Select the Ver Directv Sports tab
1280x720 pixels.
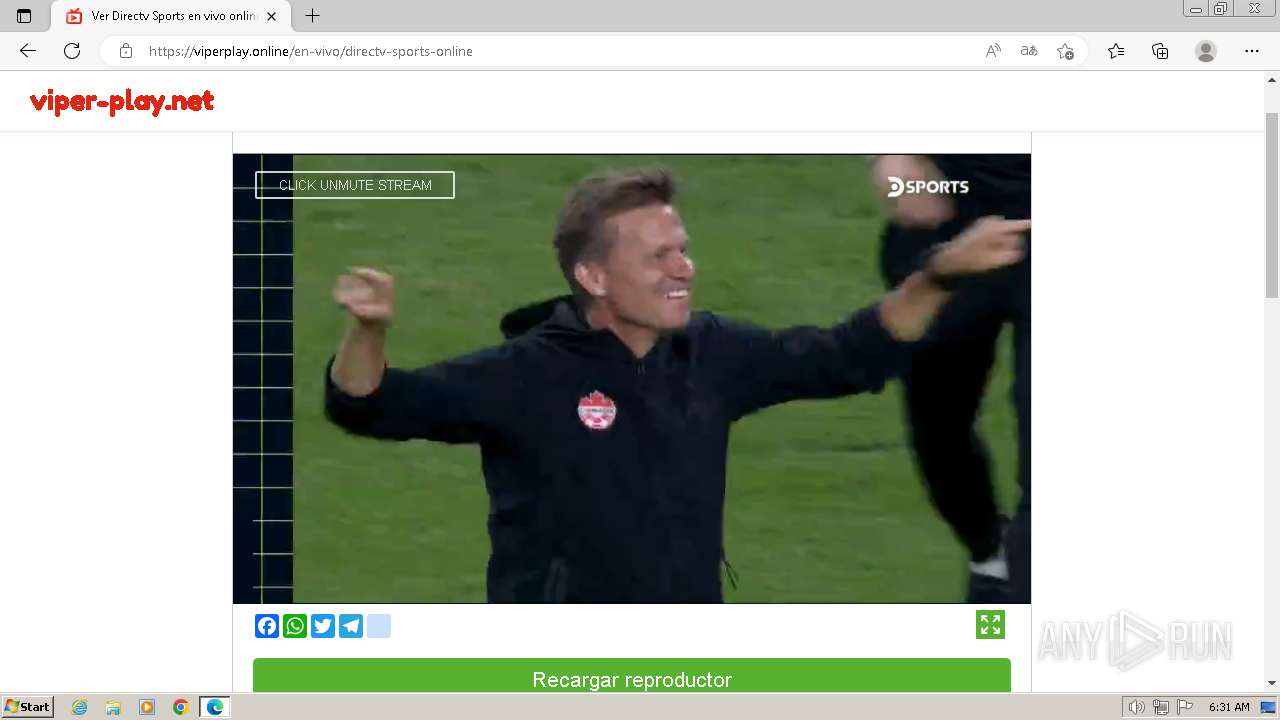171,16
